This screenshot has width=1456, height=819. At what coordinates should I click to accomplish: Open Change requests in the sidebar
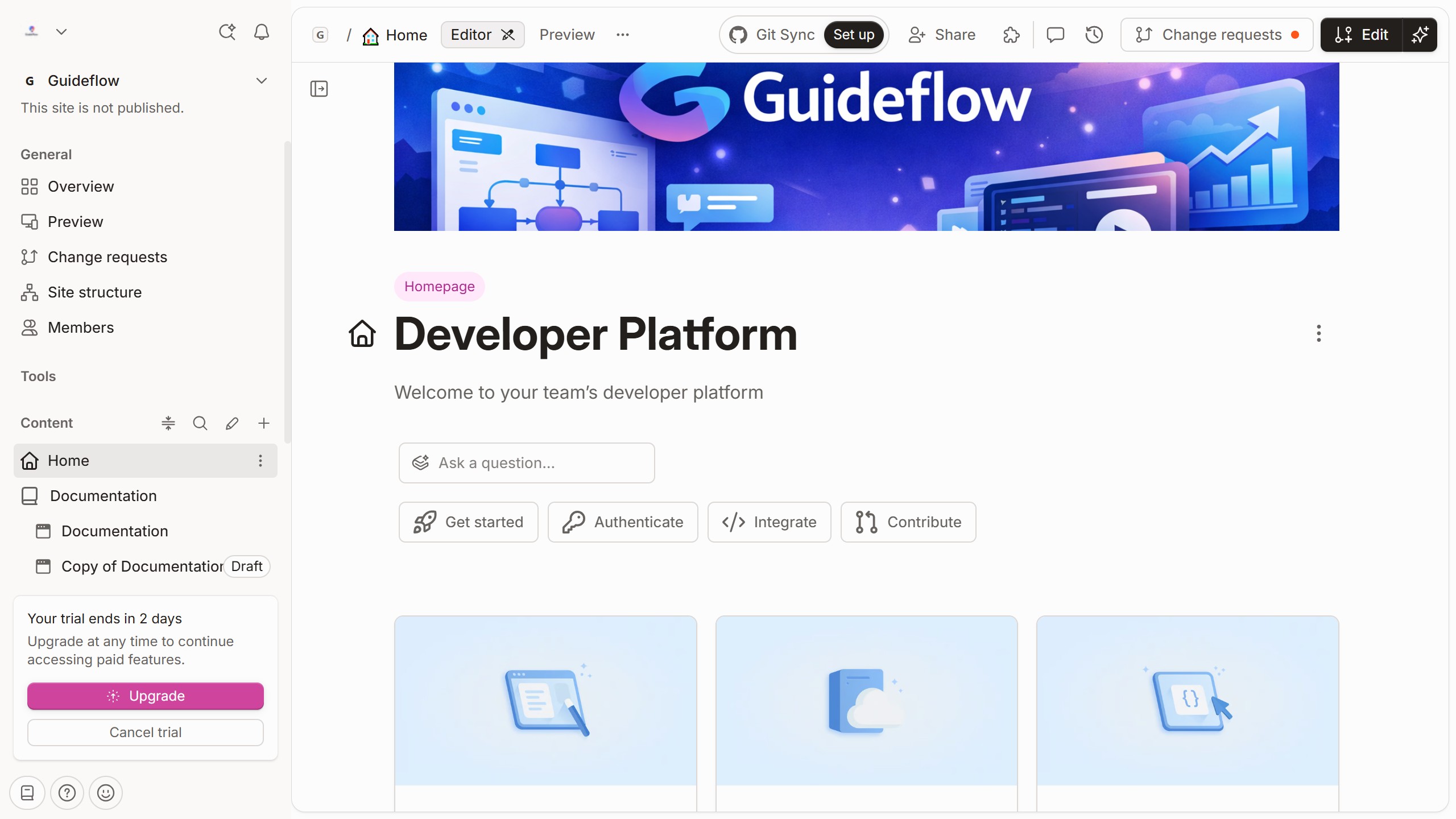click(145, 257)
